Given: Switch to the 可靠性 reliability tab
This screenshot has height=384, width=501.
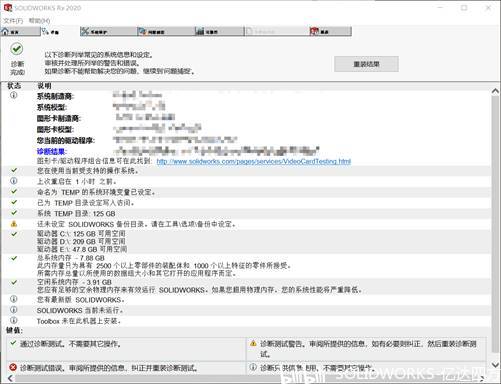Looking at the screenshot, I should pyautogui.click(x=219, y=32).
